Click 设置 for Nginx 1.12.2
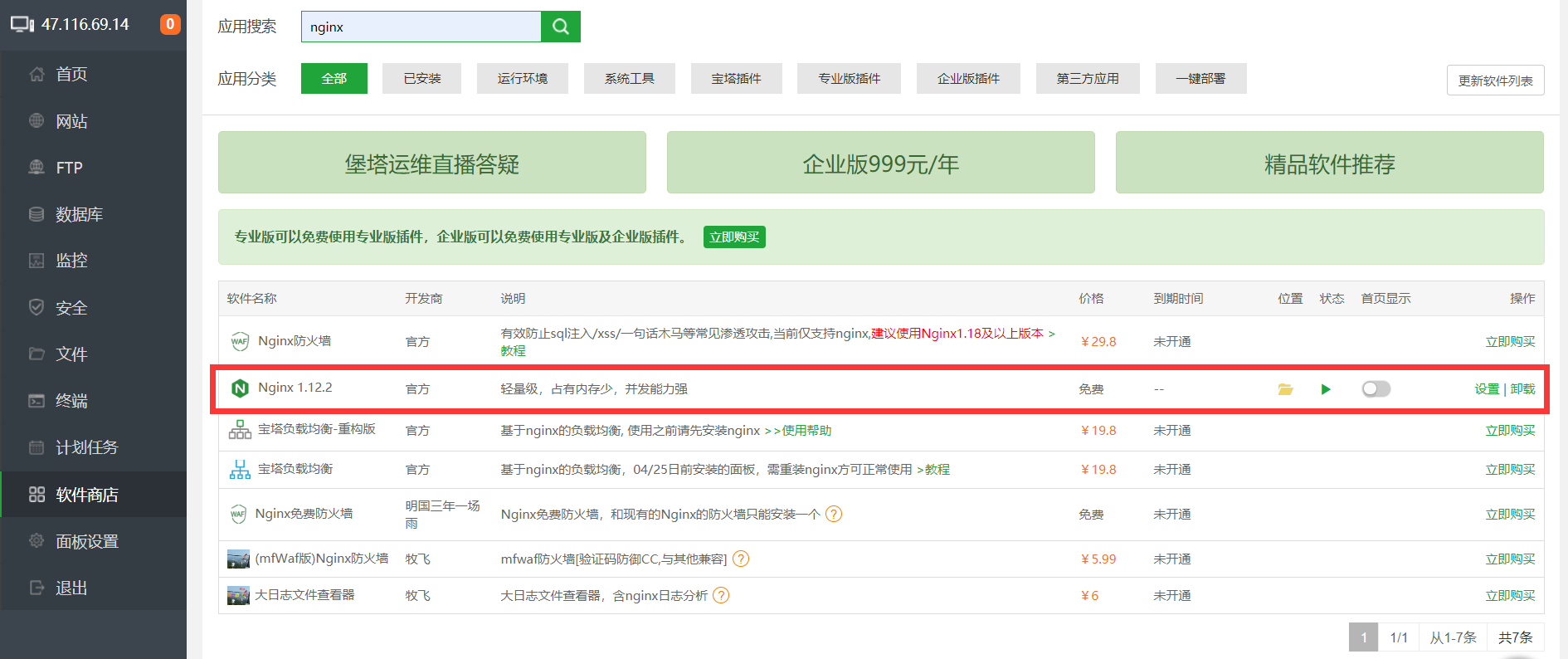This screenshot has width=1568, height=659. [x=1487, y=388]
